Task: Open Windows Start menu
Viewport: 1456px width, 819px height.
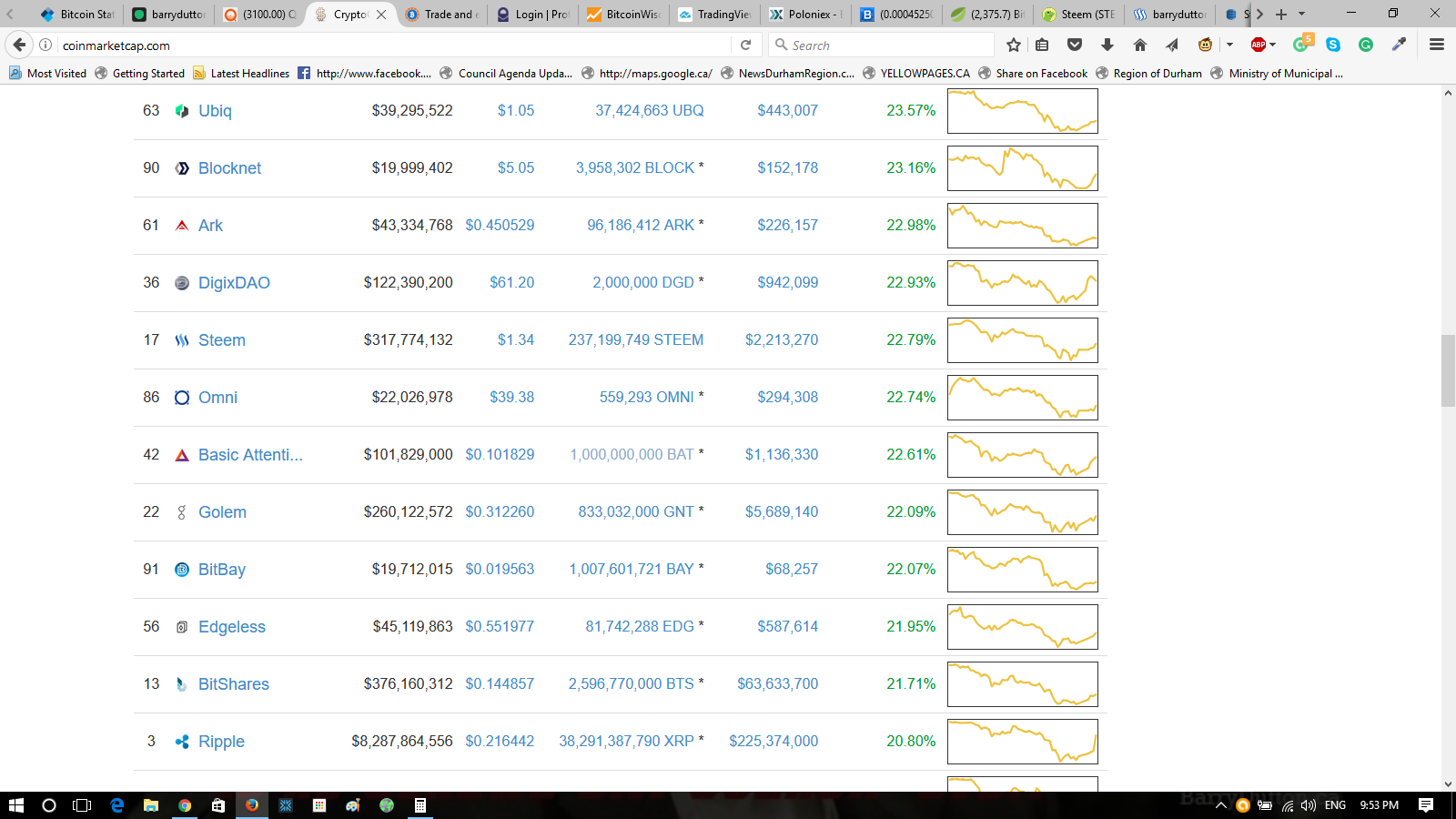Action: tap(15, 805)
